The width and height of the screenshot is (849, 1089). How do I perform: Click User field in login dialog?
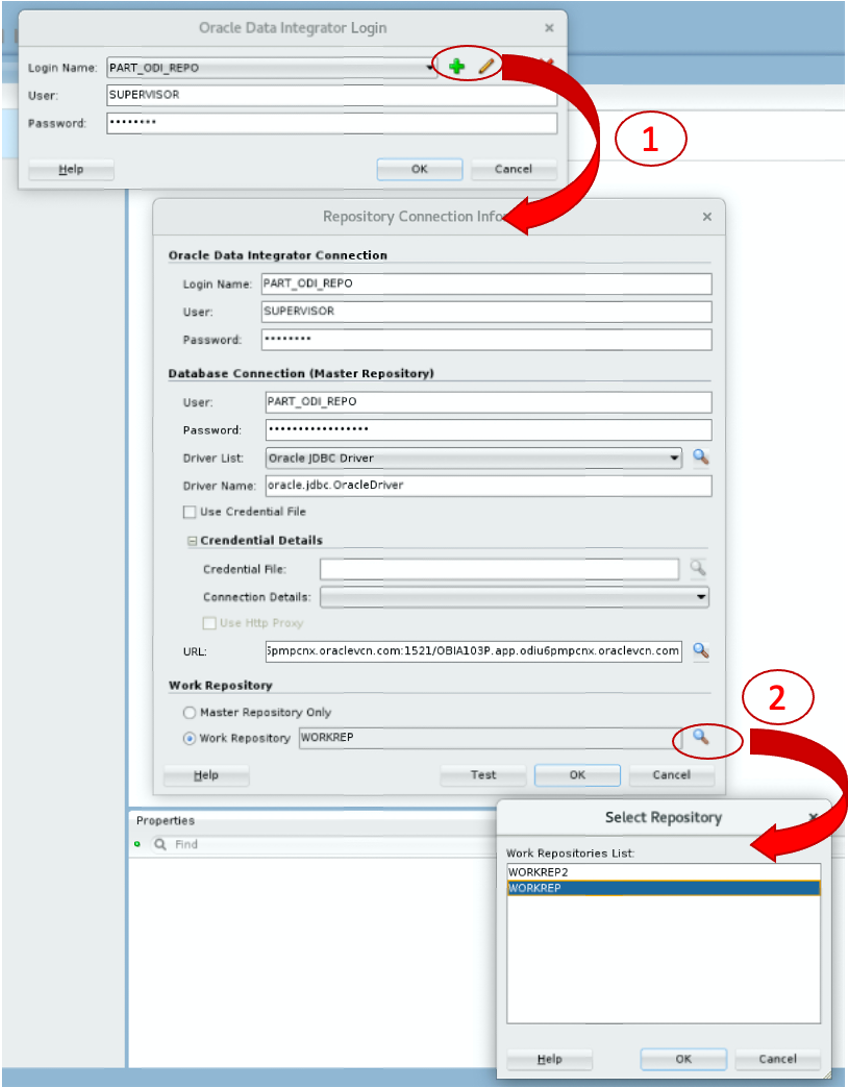tap(331, 95)
